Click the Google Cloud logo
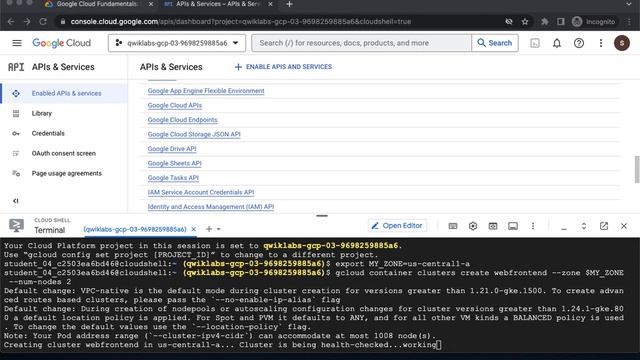This screenshot has height=360, width=640. (x=62, y=43)
